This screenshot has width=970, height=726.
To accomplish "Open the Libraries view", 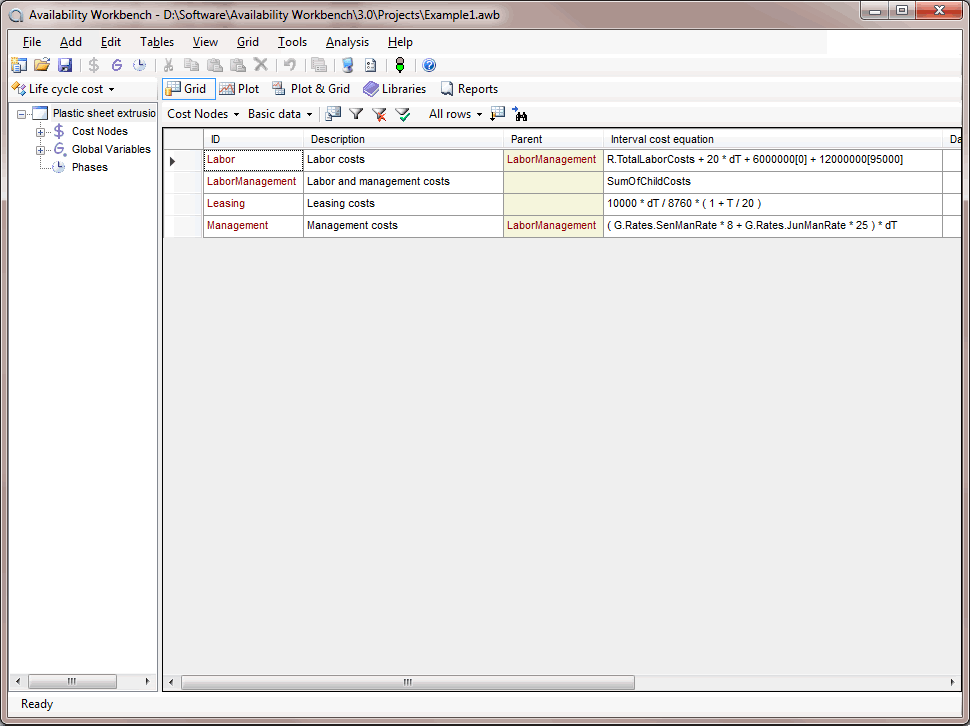I will (394, 88).
